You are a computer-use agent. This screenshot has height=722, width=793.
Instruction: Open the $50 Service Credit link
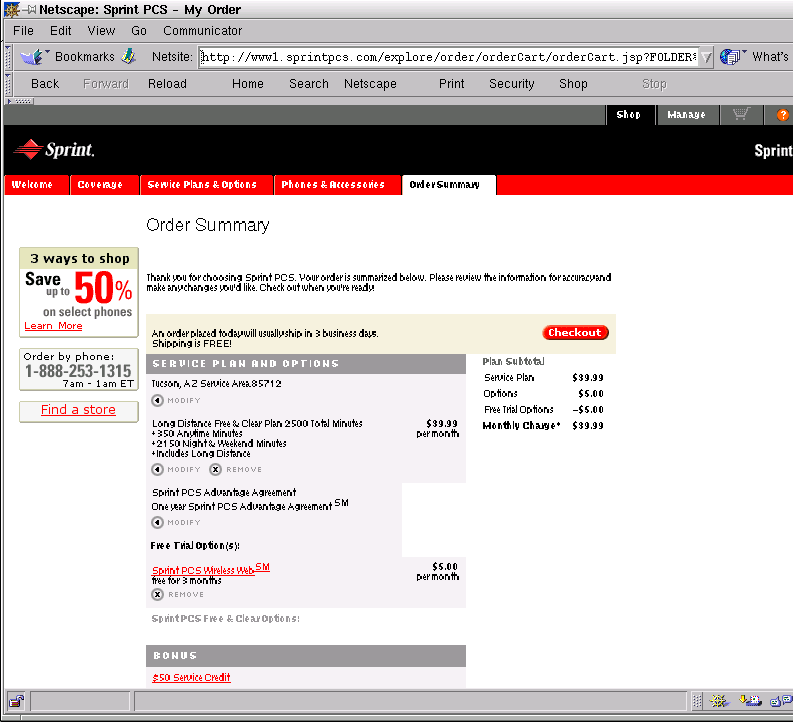(x=191, y=678)
